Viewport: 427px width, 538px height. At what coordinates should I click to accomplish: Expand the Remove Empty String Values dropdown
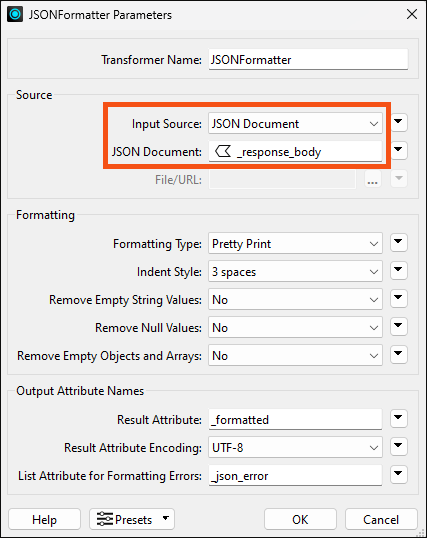click(295, 300)
